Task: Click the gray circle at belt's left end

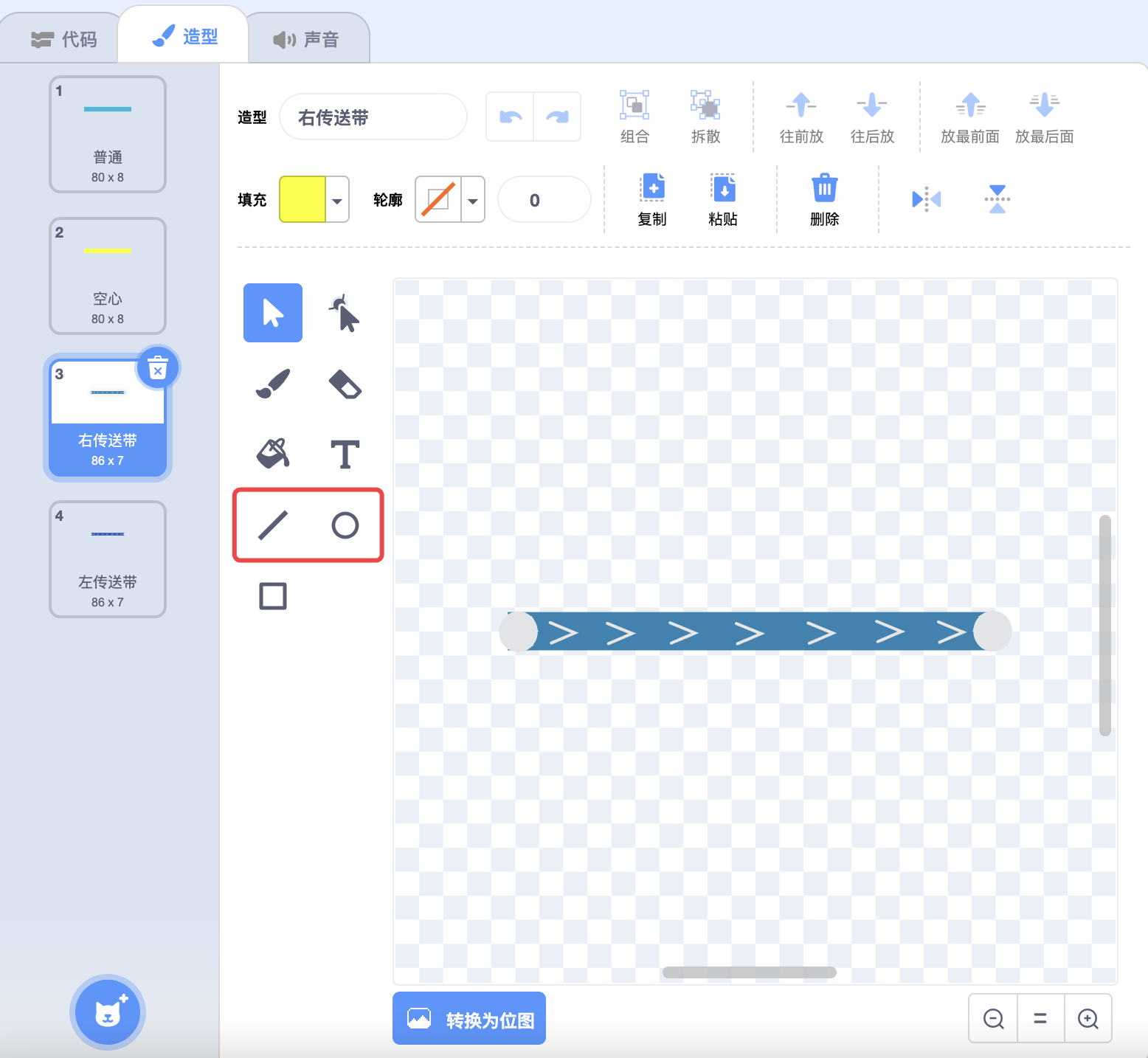Action: click(519, 632)
